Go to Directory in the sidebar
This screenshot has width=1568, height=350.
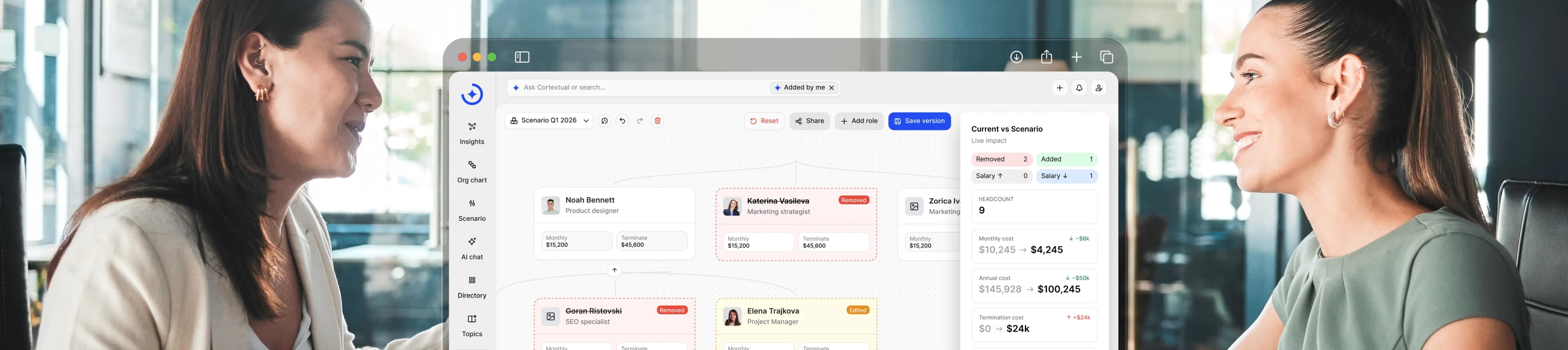[x=472, y=288]
